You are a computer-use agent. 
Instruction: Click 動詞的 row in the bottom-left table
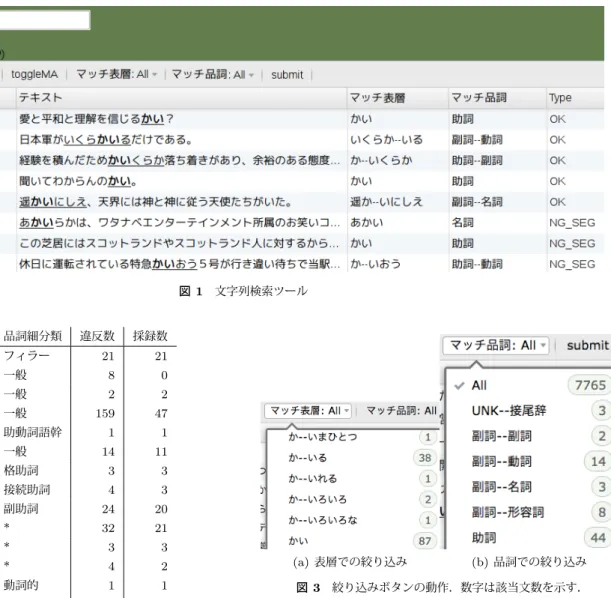point(88,585)
